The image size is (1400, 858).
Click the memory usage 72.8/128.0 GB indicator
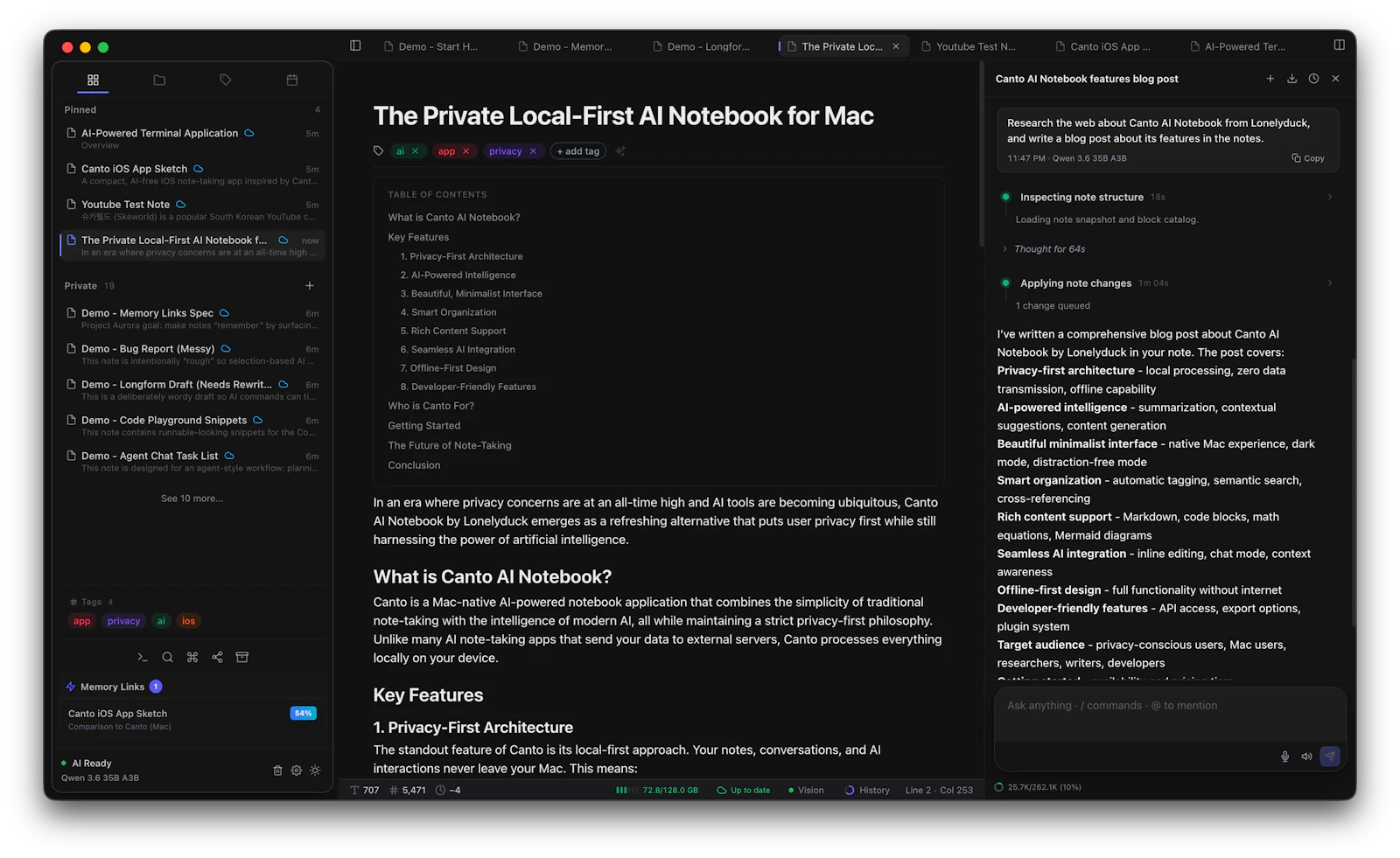[657, 790]
